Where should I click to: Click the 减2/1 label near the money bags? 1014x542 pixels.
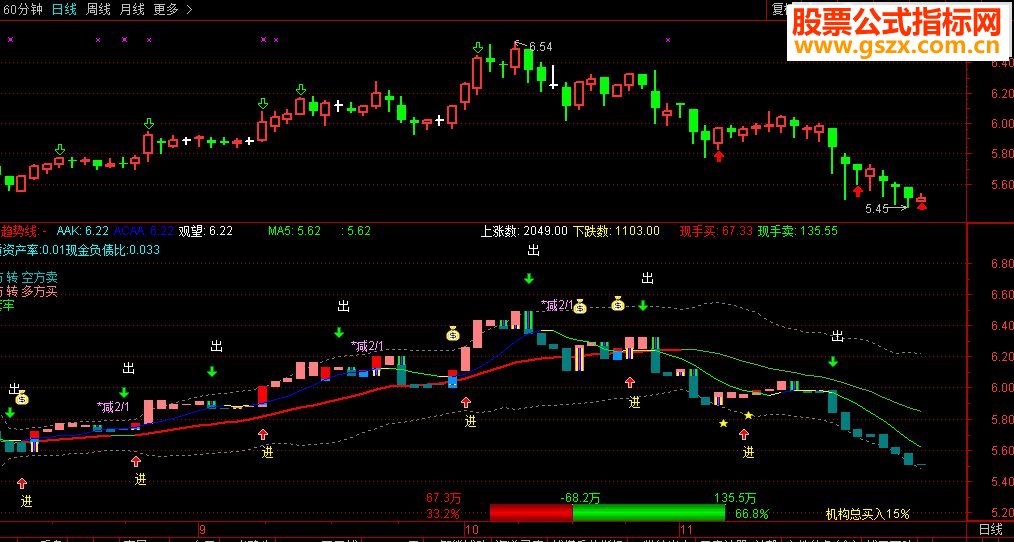point(557,305)
